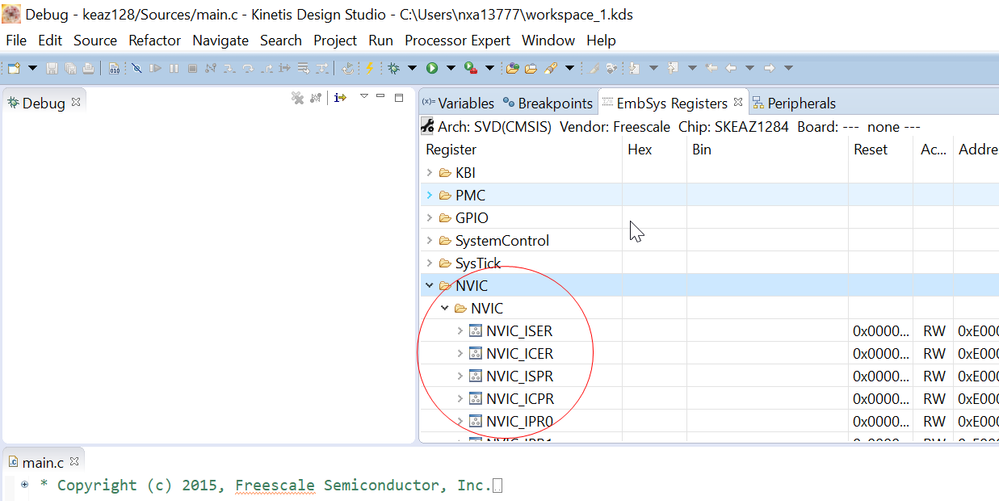Expand the KBI register group
Viewport: 999px width, 501px height.
click(x=429, y=172)
